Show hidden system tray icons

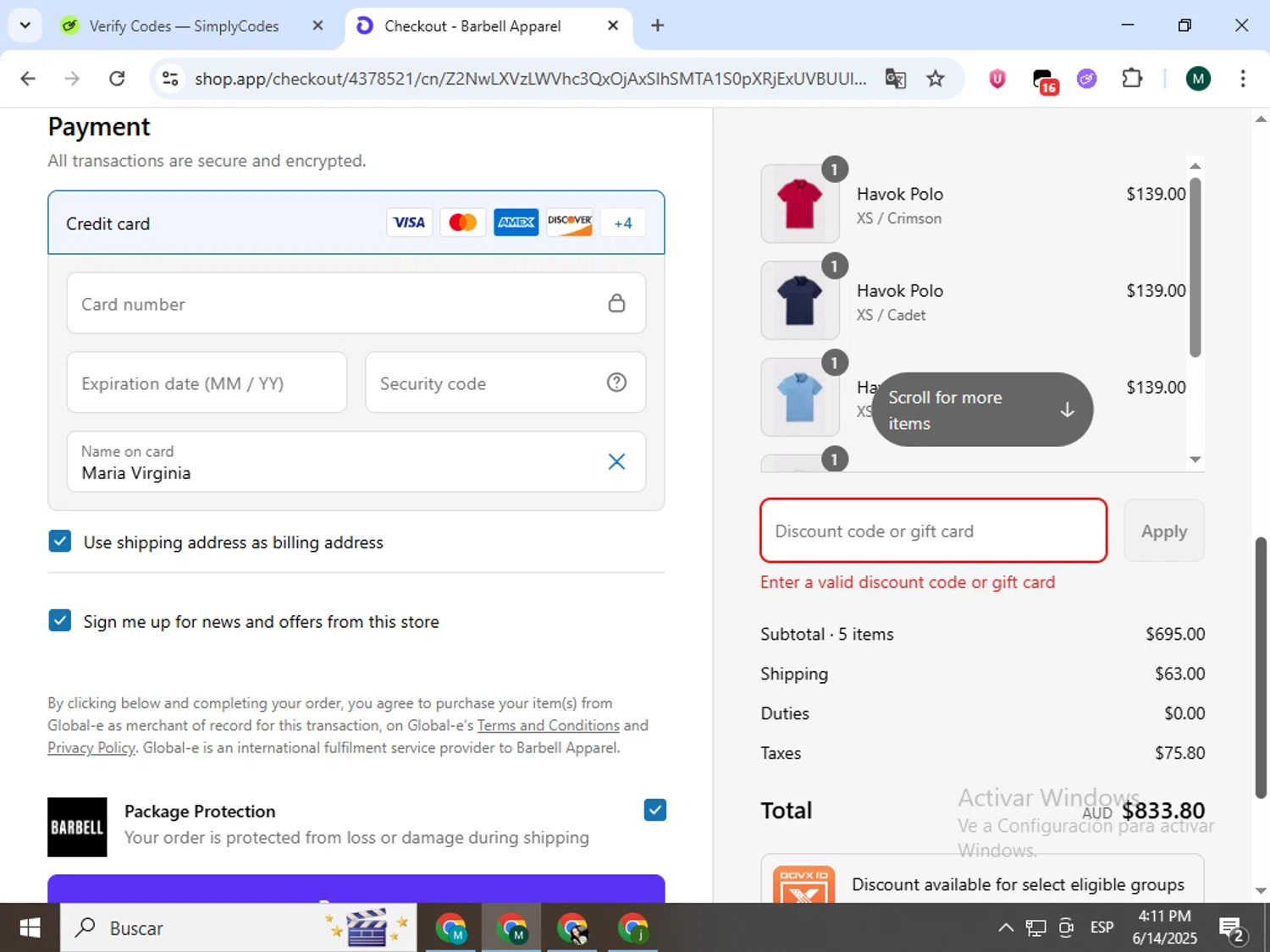pyautogui.click(x=1006, y=927)
